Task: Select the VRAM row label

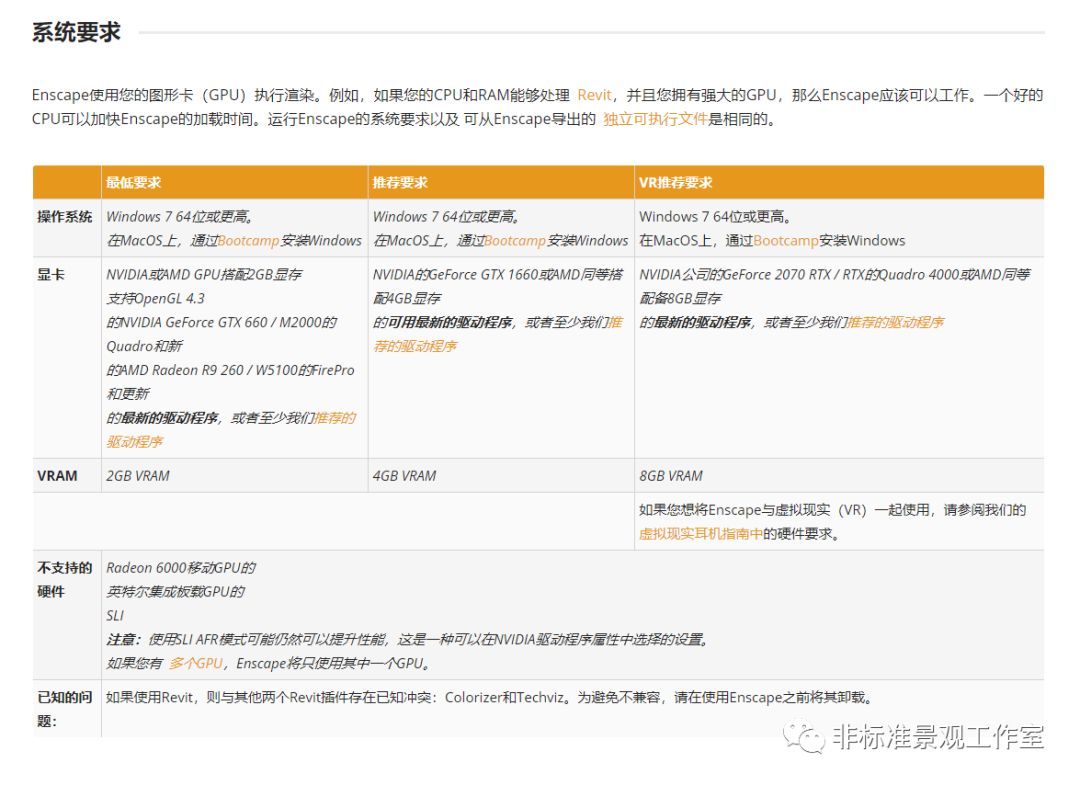Action: tap(57, 476)
